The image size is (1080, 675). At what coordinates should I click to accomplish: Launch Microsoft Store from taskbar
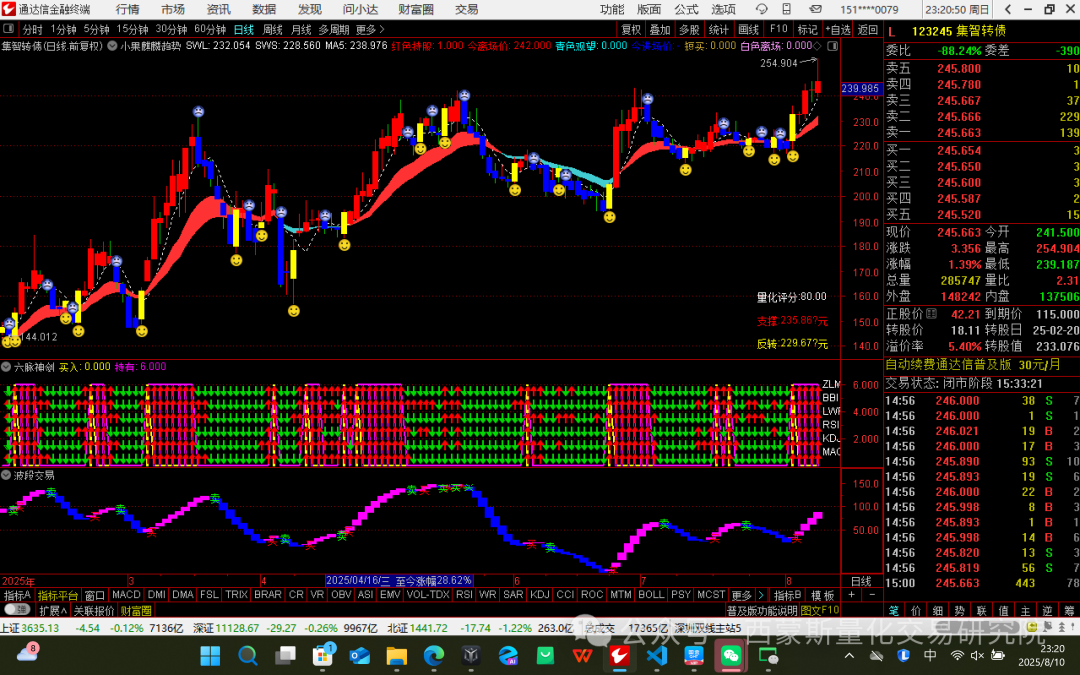[x=322, y=655]
